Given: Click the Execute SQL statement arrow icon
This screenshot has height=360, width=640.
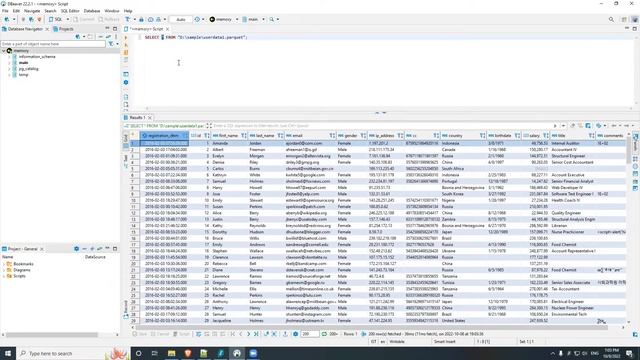Looking at the screenshot, I should tap(126, 38).
